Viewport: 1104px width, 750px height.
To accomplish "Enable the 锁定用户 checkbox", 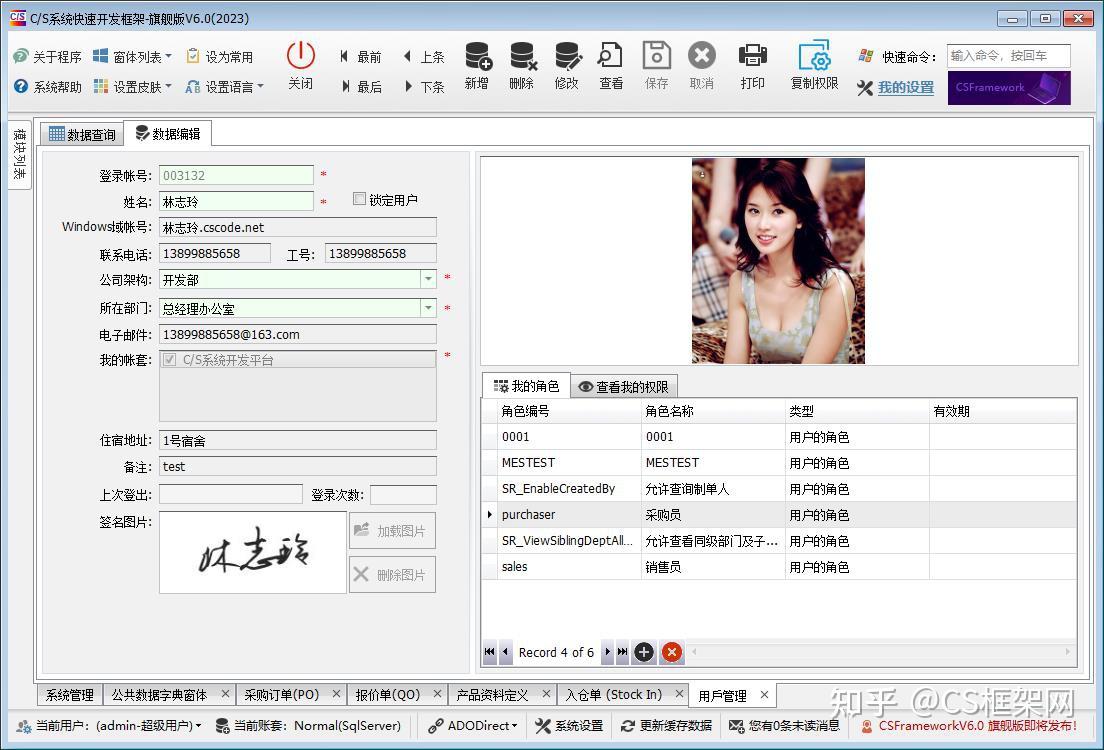I will pos(360,198).
